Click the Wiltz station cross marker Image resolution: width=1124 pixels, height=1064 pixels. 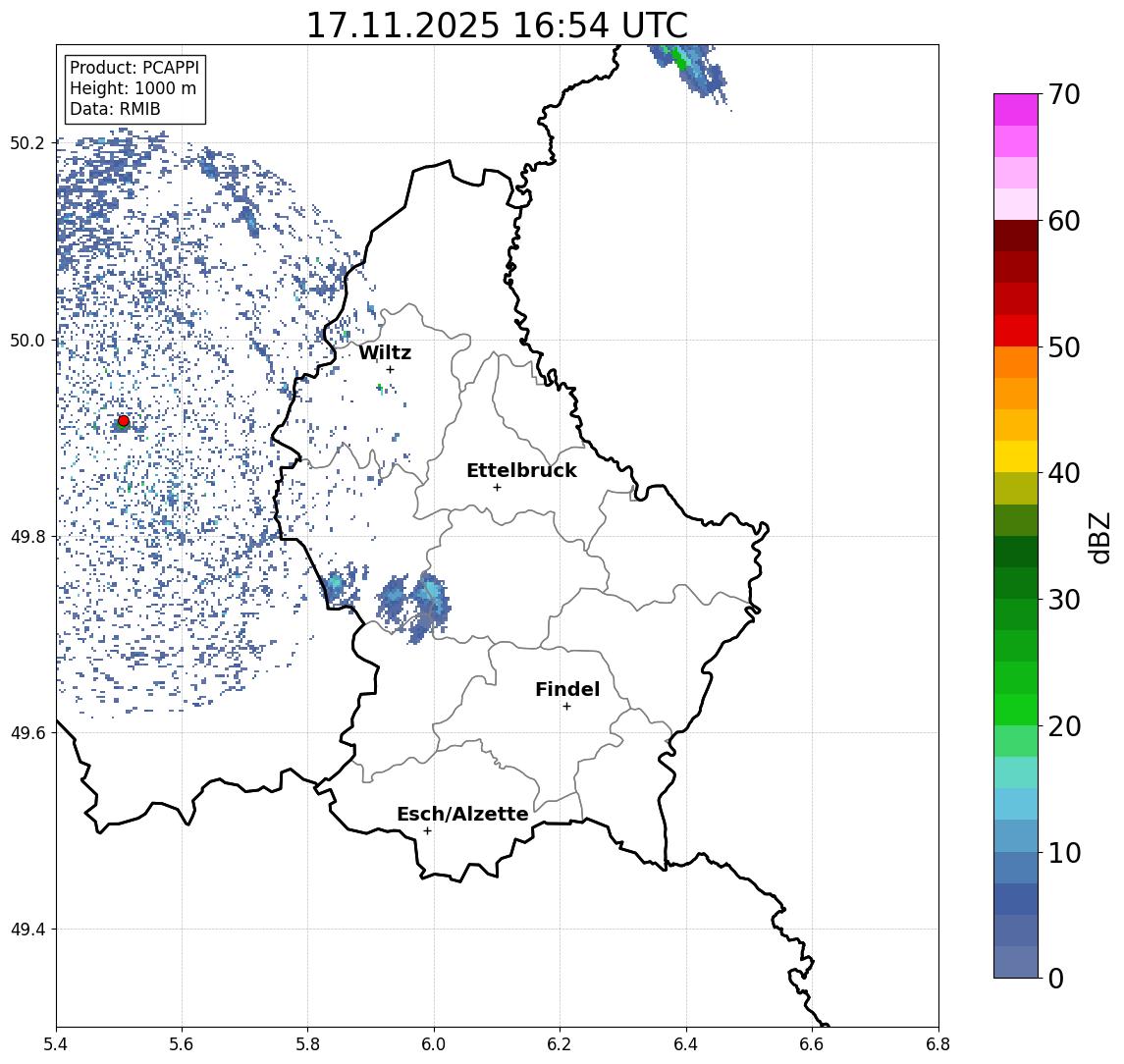click(390, 369)
